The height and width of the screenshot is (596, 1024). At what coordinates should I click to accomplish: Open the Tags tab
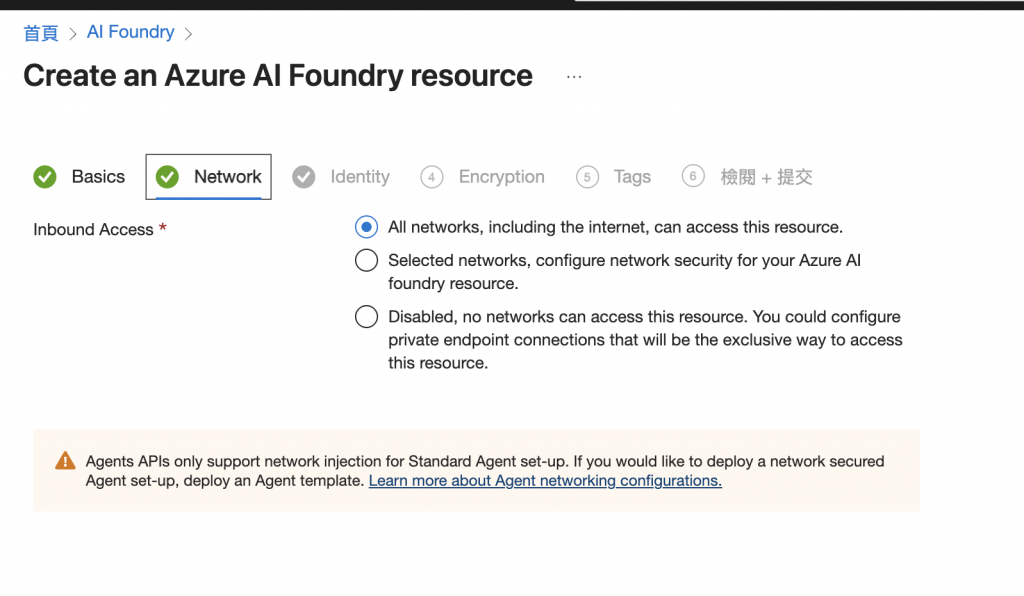632,177
